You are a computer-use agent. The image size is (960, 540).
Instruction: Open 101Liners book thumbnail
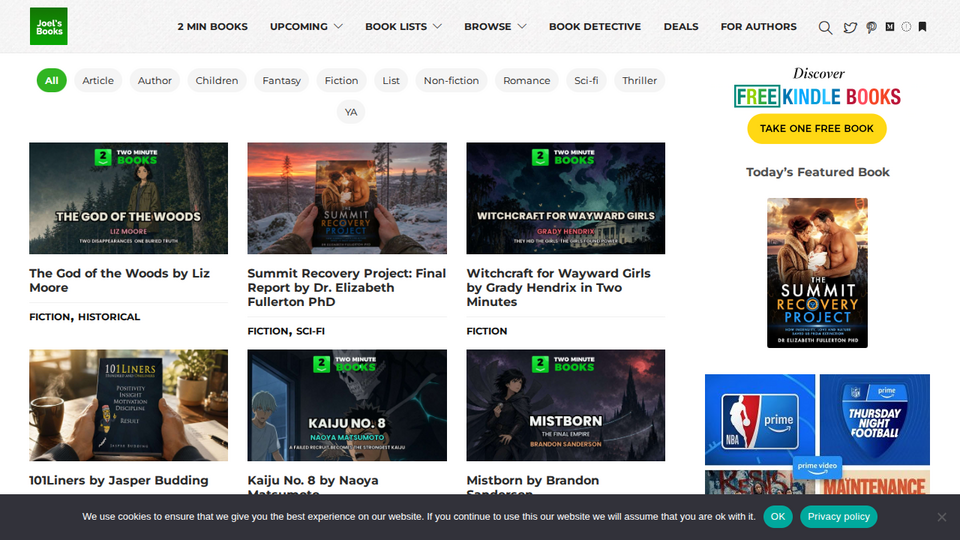[x=129, y=405]
